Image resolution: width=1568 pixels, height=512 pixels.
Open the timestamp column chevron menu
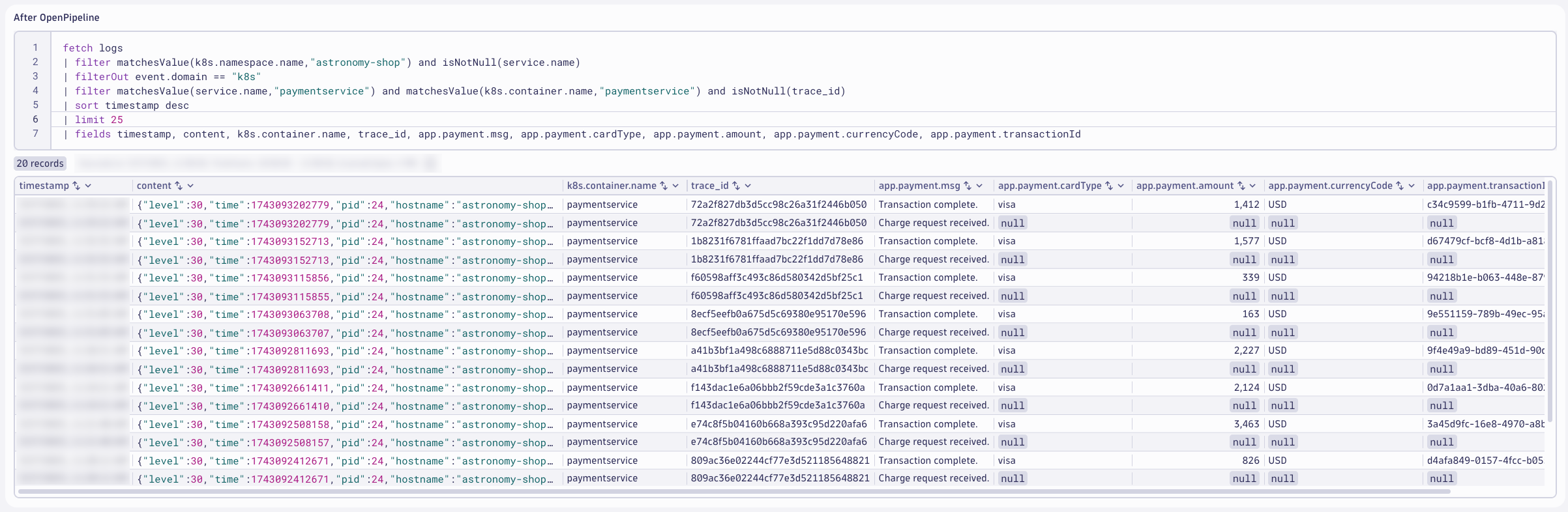(88, 186)
